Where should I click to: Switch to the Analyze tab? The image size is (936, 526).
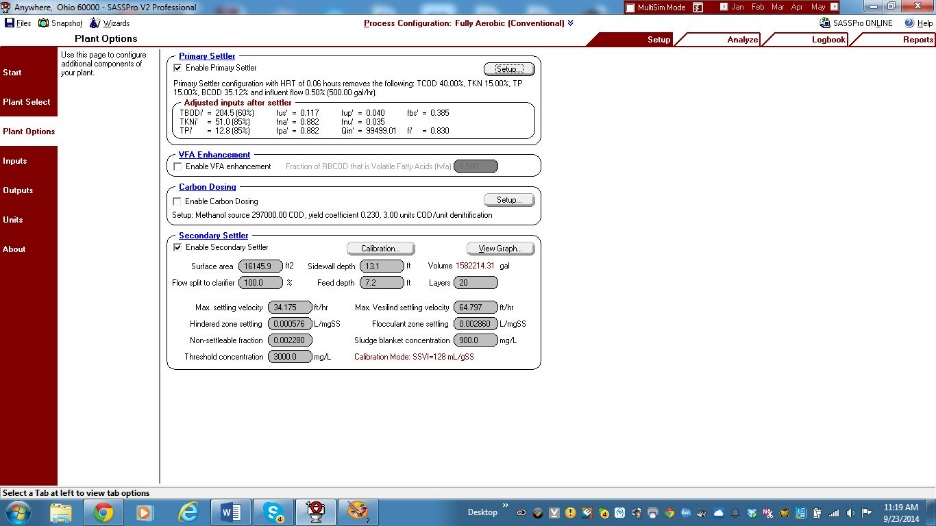742,40
